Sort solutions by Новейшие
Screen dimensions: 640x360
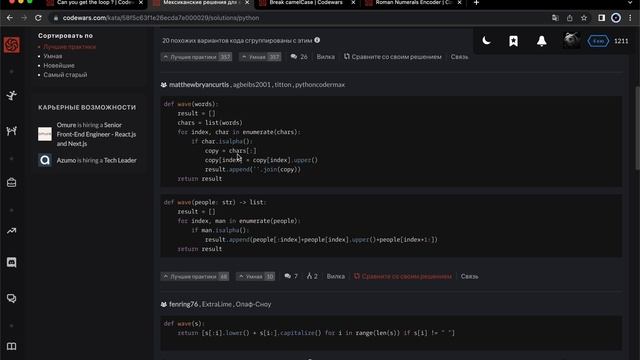(59, 65)
